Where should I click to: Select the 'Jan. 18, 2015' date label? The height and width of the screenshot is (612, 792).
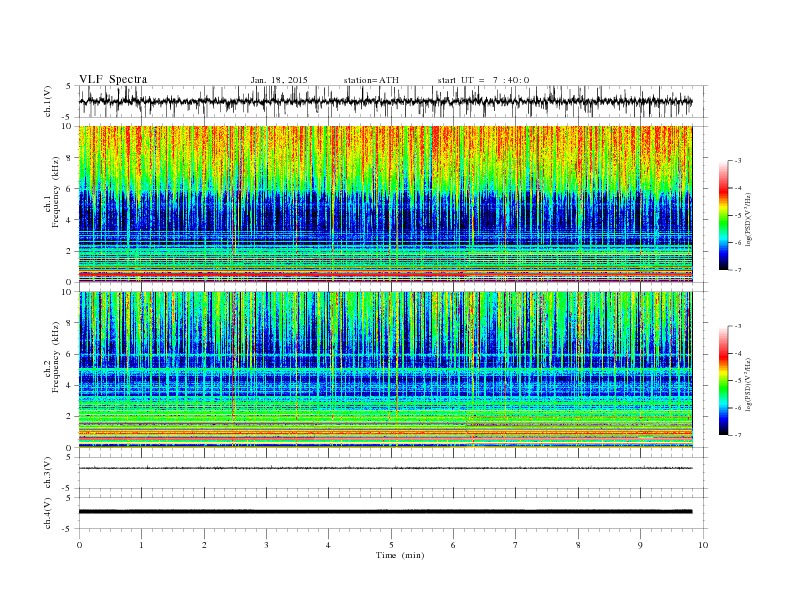[279, 80]
